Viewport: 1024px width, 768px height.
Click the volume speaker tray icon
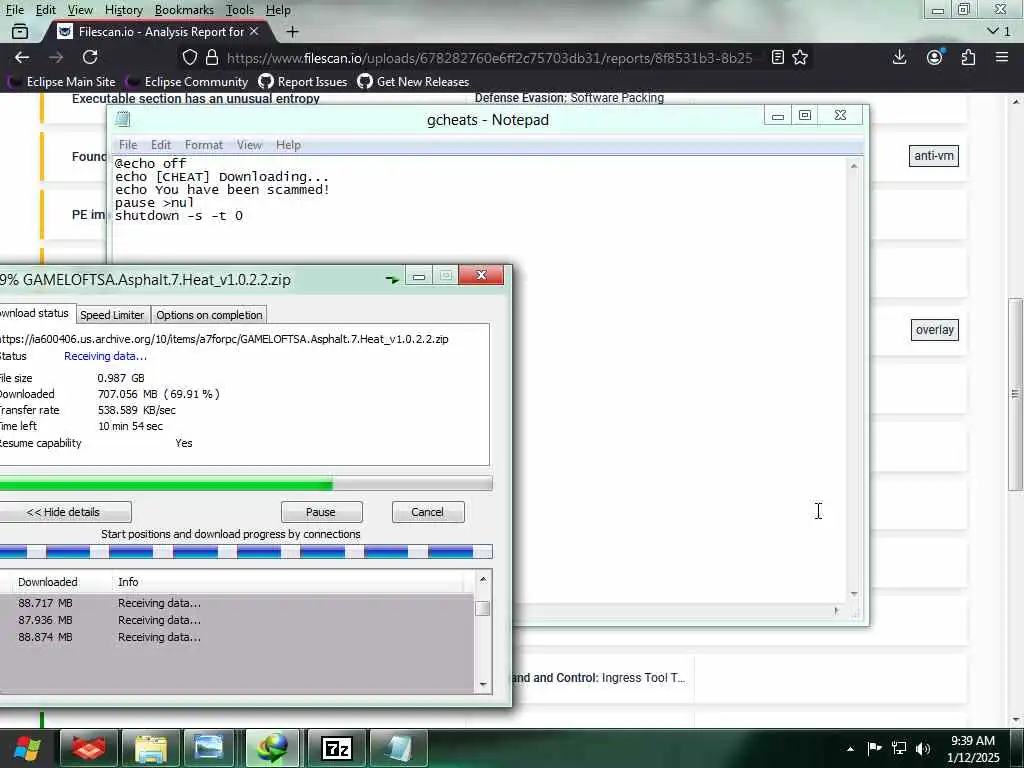[x=923, y=748]
